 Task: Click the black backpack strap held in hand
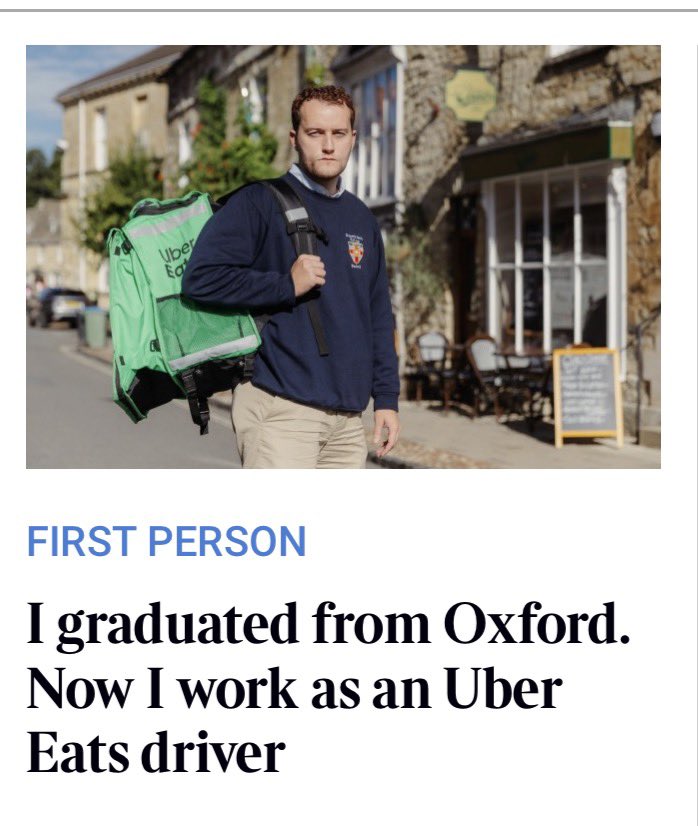pyautogui.click(x=308, y=263)
